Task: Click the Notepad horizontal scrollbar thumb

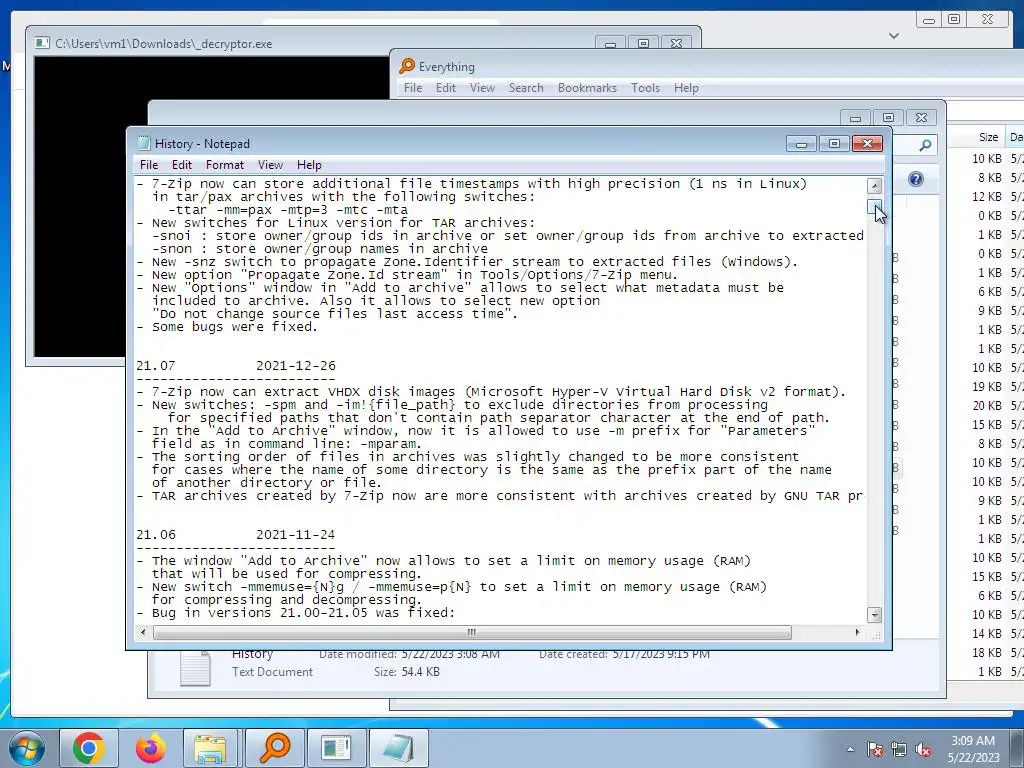Action: (472, 632)
